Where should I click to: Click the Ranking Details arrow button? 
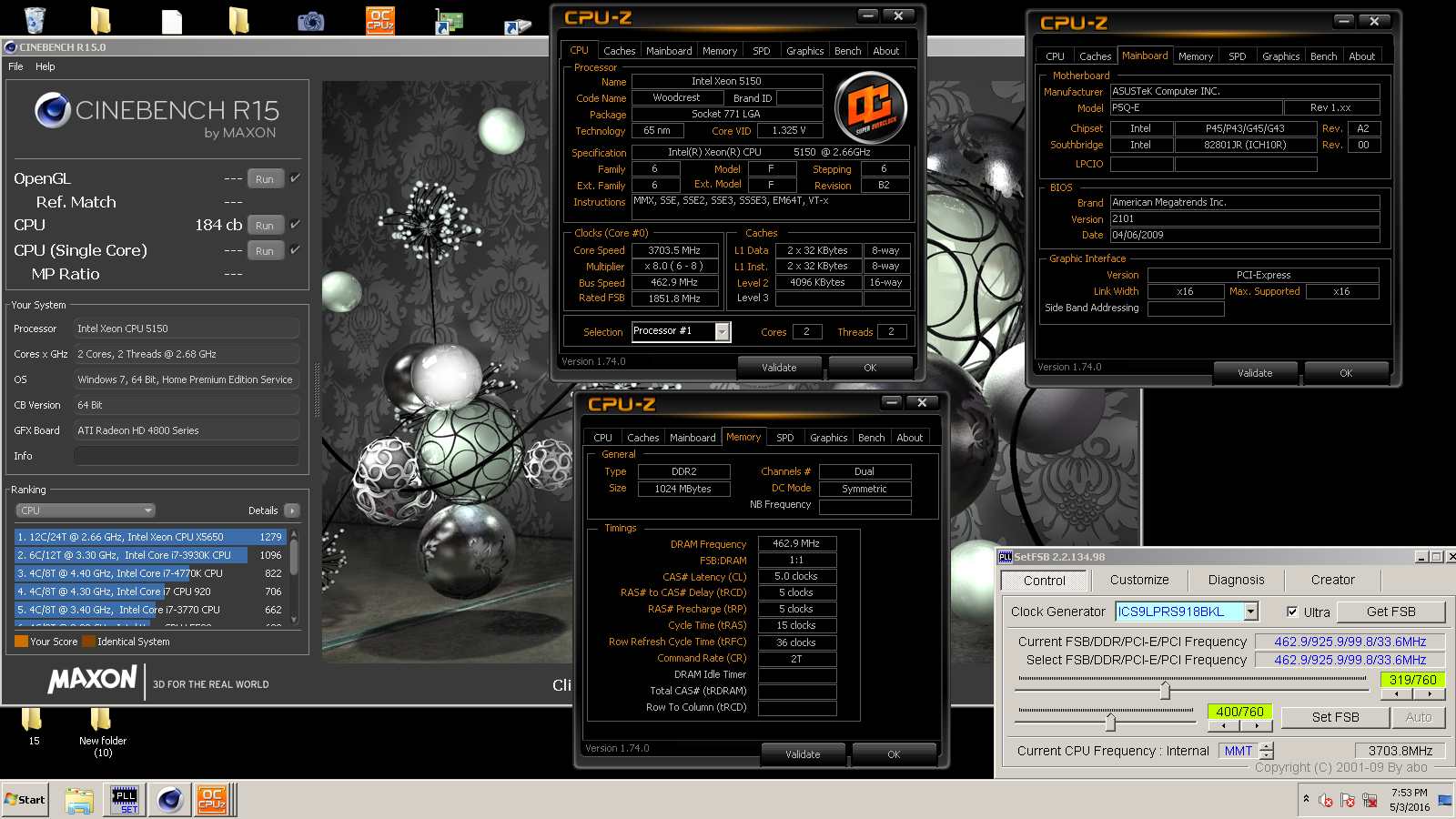point(292,511)
